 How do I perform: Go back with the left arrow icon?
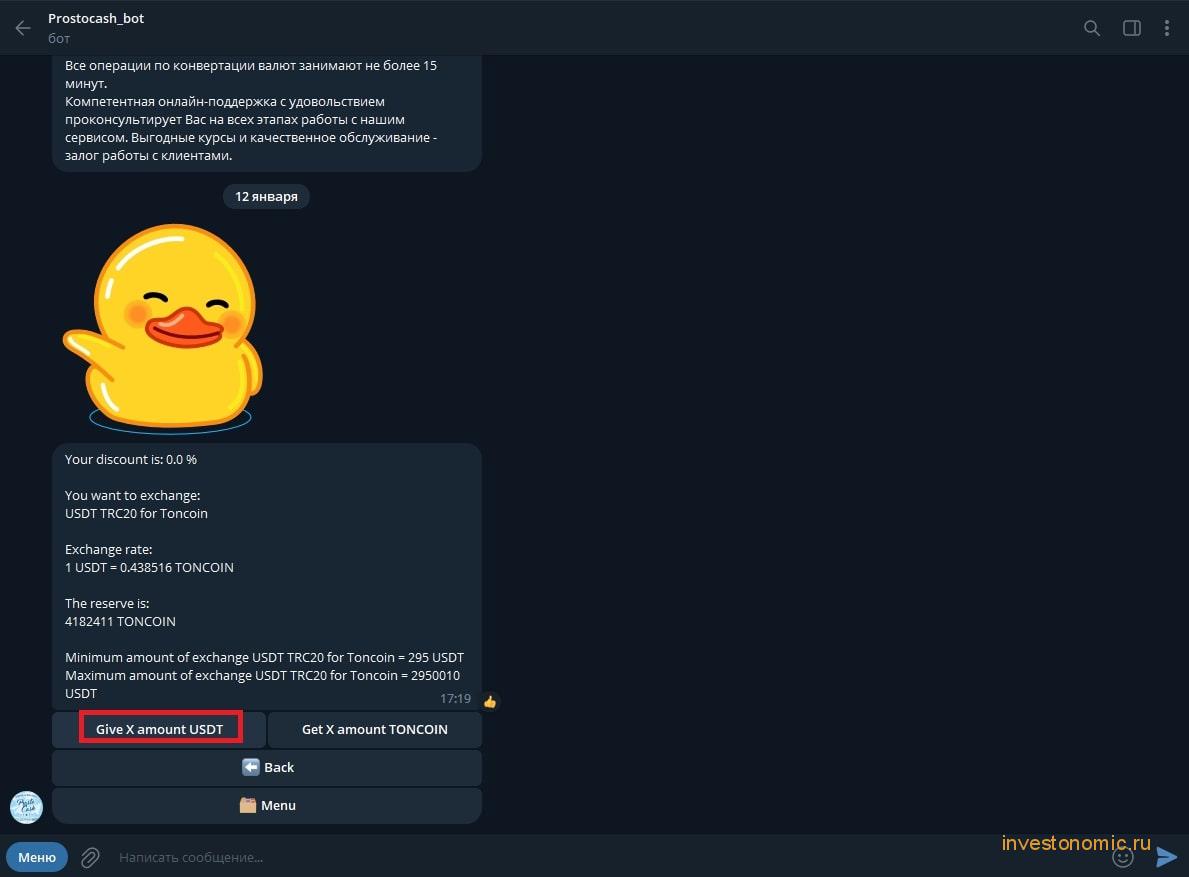click(x=23, y=28)
